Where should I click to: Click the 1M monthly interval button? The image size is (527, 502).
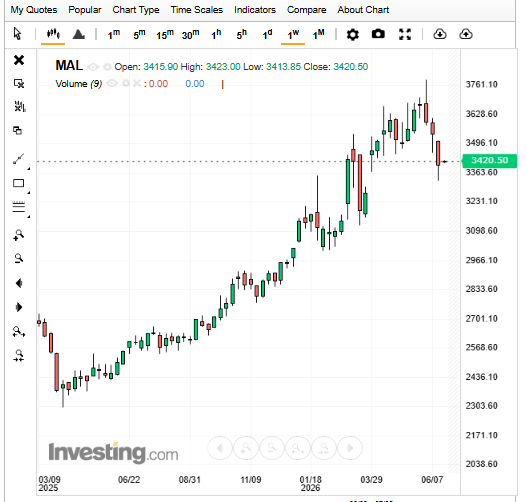[319, 34]
